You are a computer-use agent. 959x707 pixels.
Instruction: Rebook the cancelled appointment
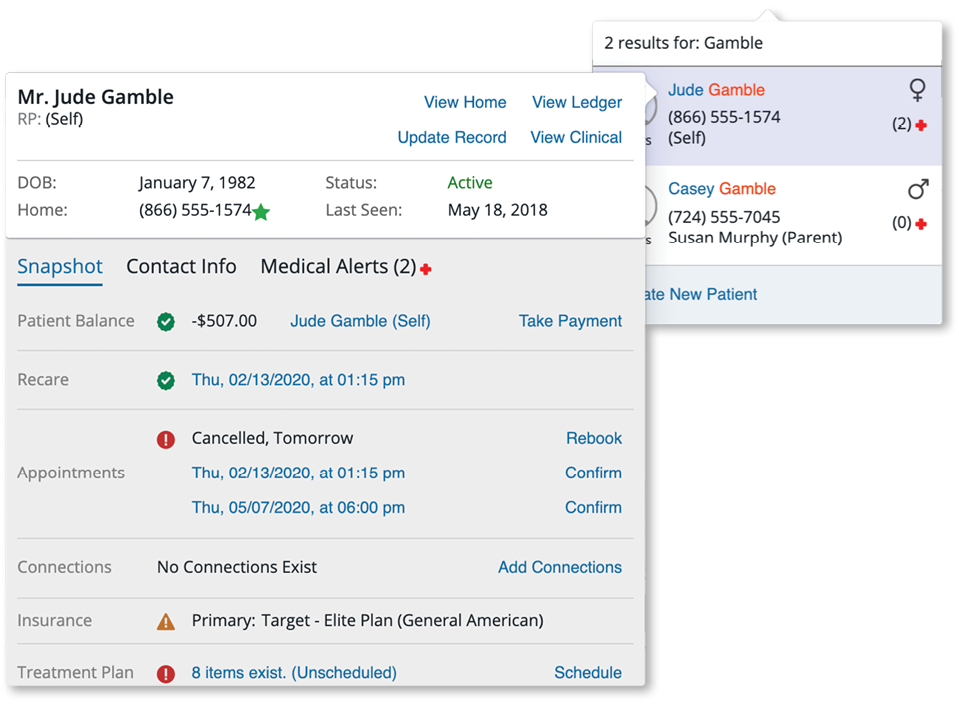coord(594,438)
